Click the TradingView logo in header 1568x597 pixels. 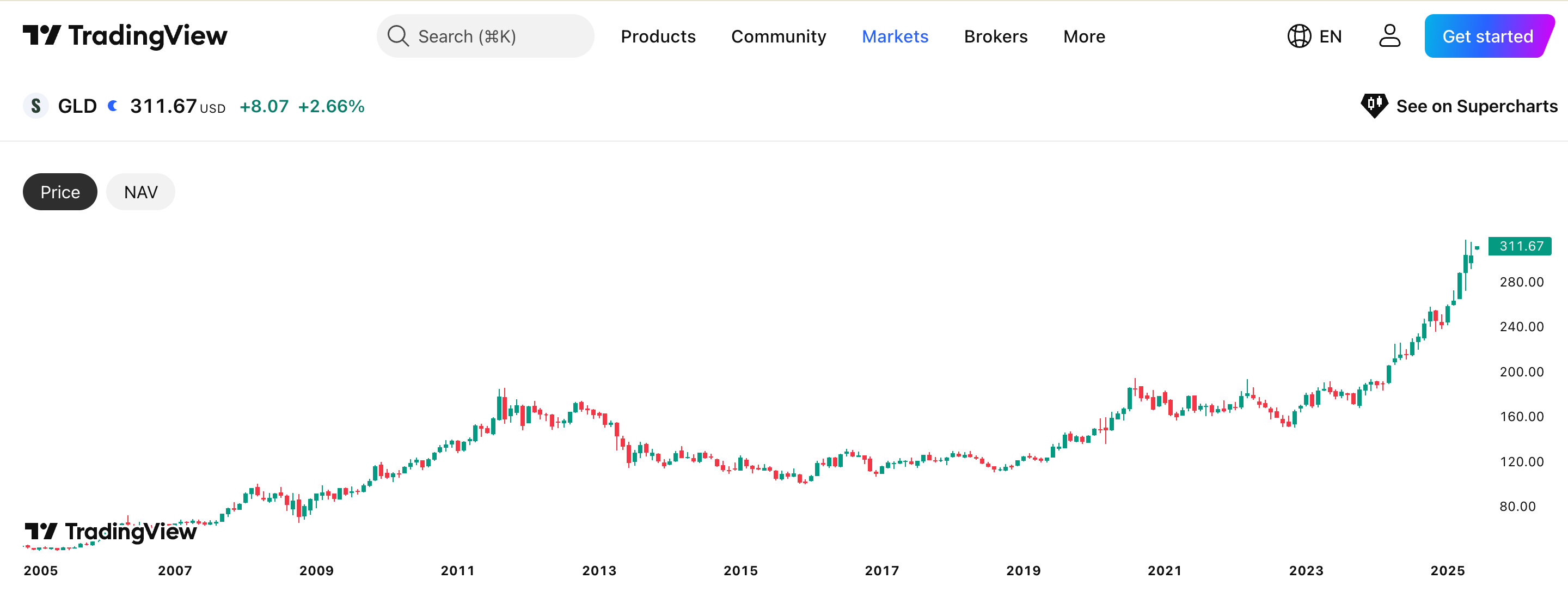click(x=125, y=36)
